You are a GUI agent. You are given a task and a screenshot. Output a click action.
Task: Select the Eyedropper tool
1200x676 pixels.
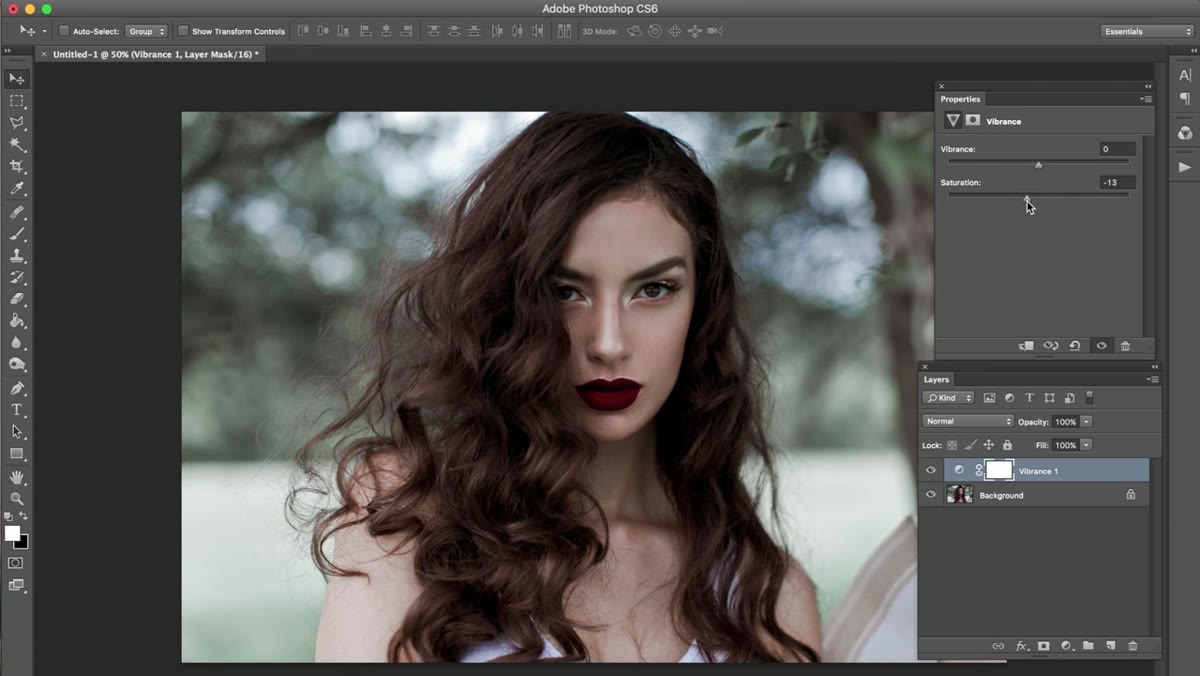click(17, 189)
